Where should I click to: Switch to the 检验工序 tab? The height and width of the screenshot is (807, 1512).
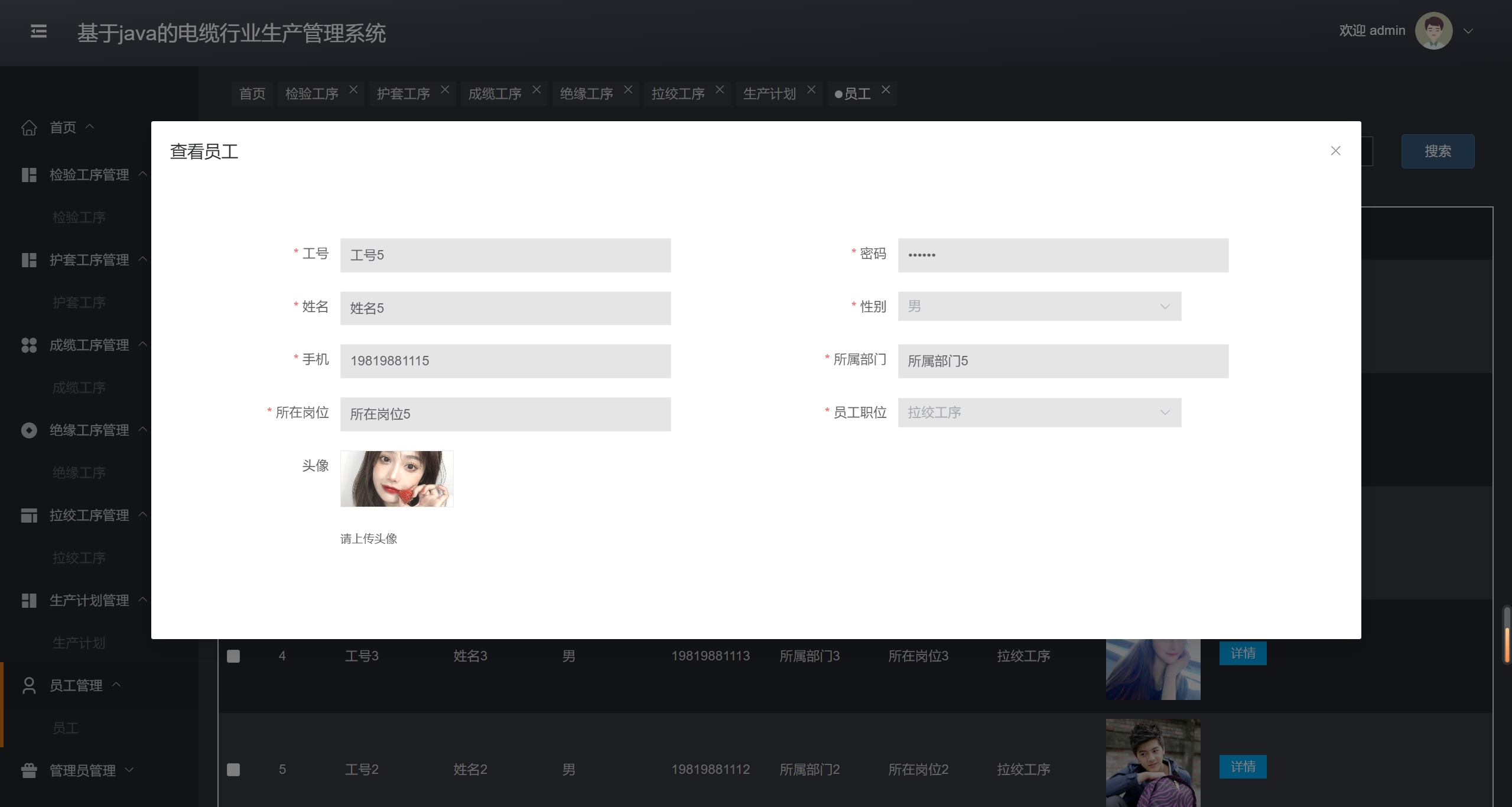312,93
